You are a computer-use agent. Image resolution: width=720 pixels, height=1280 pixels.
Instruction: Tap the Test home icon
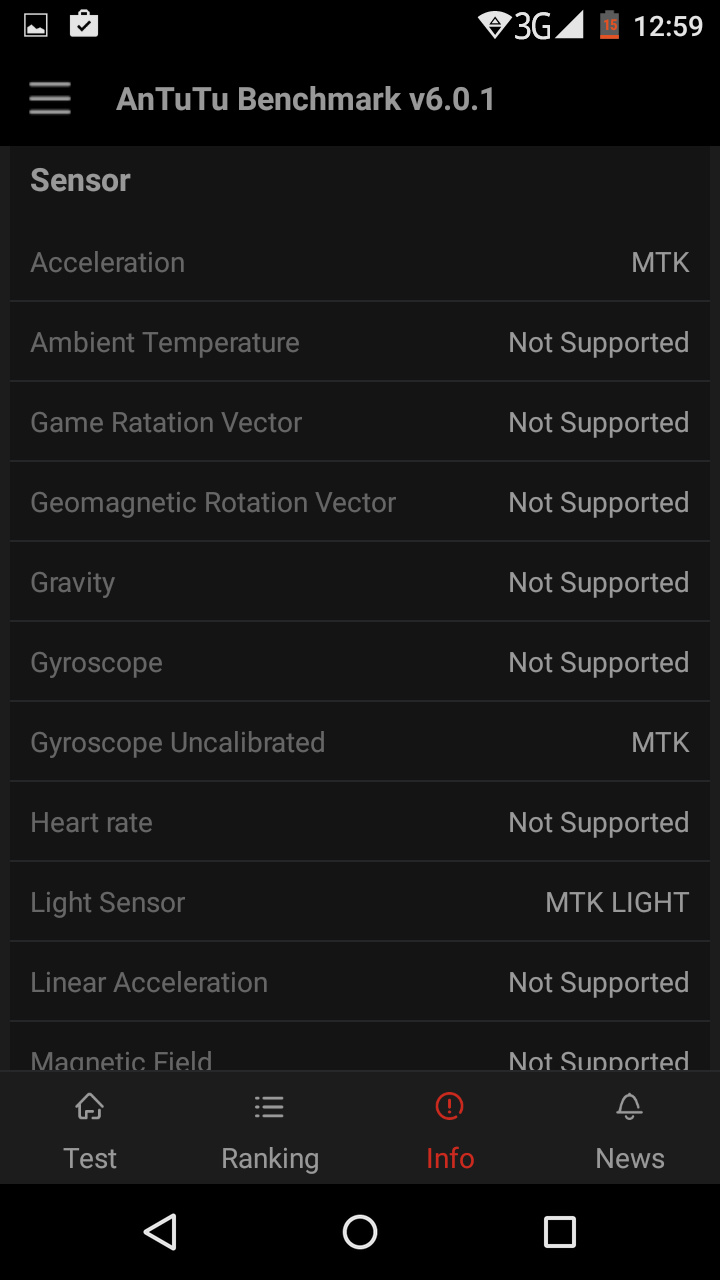click(90, 1107)
